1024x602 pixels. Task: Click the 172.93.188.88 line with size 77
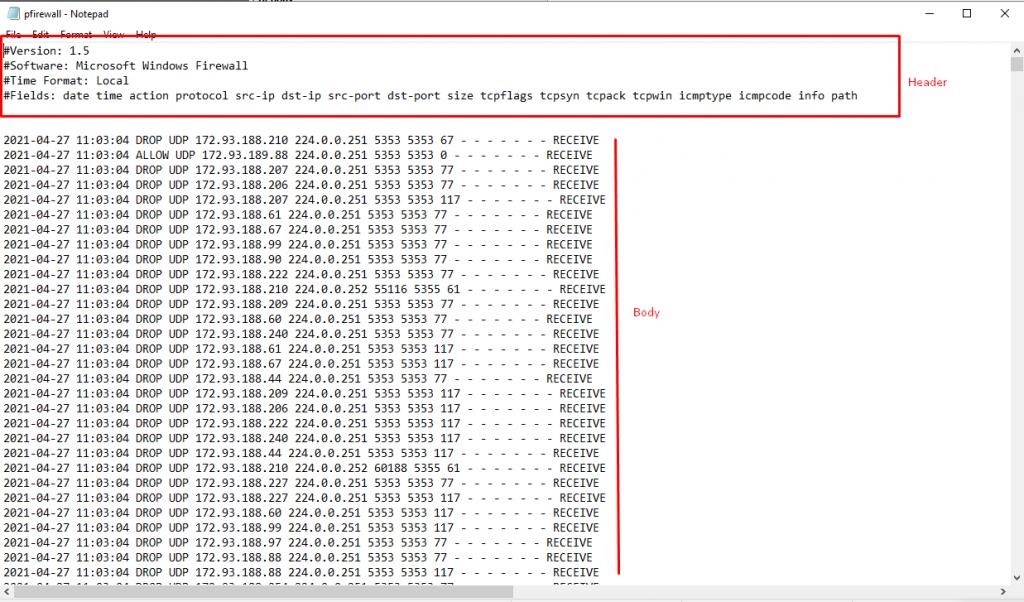pyautogui.click(x=298, y=558)
